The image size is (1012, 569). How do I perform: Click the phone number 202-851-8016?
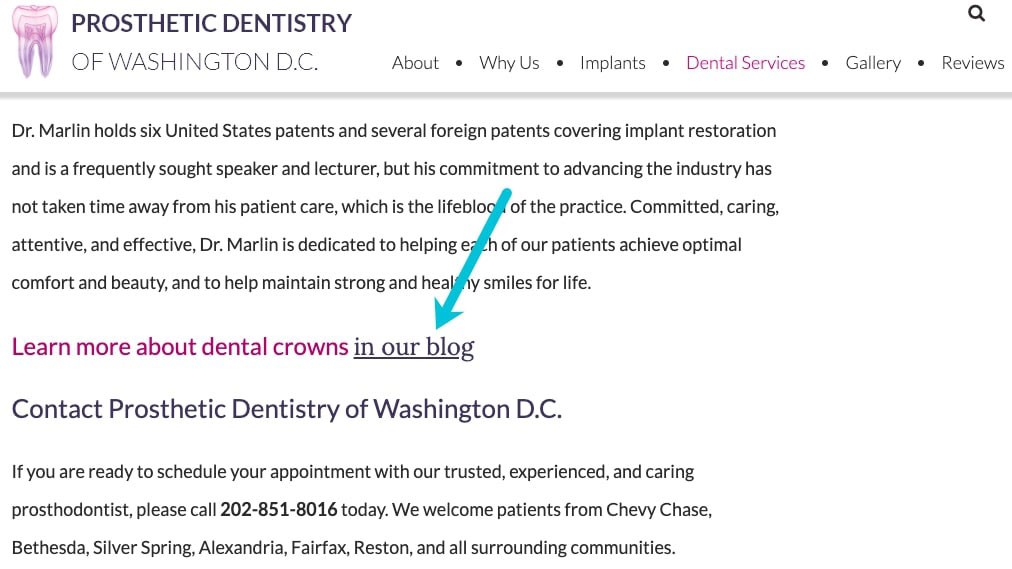click(279, 510)
